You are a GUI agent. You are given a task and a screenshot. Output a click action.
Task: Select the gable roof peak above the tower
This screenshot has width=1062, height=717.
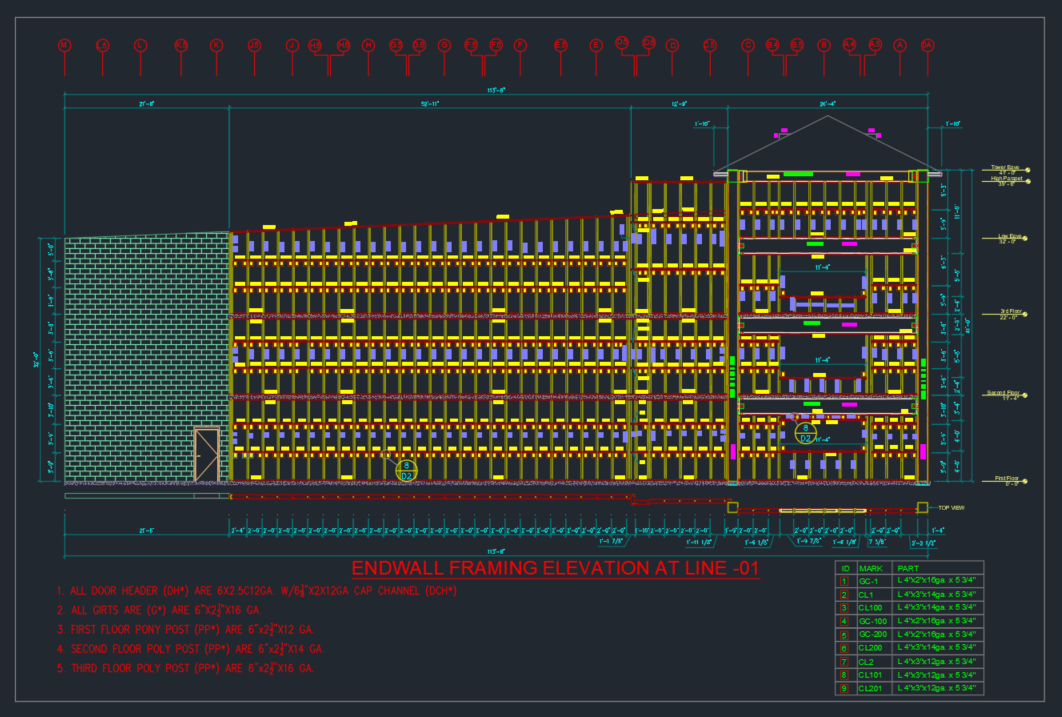827,118
